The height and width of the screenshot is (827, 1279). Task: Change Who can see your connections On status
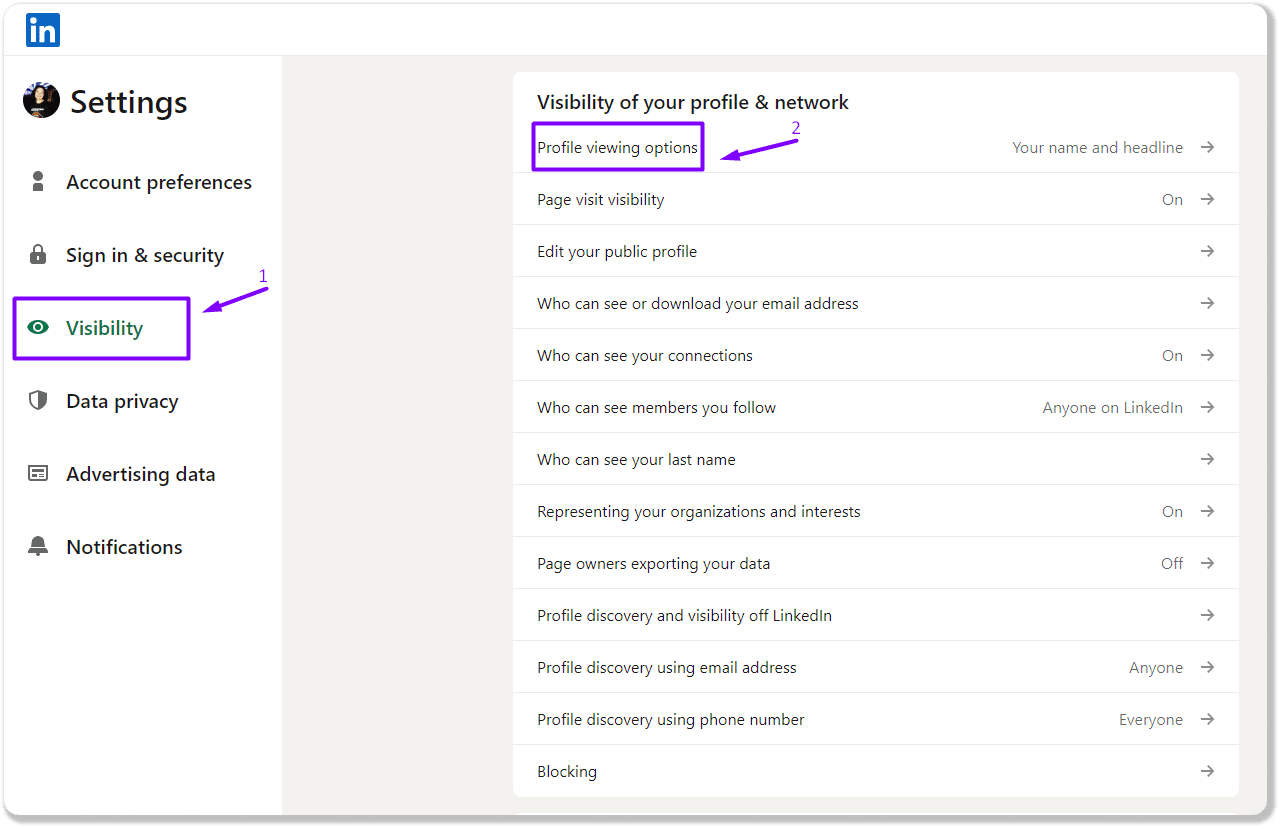pyautogui.click(x=1172, y=356)
